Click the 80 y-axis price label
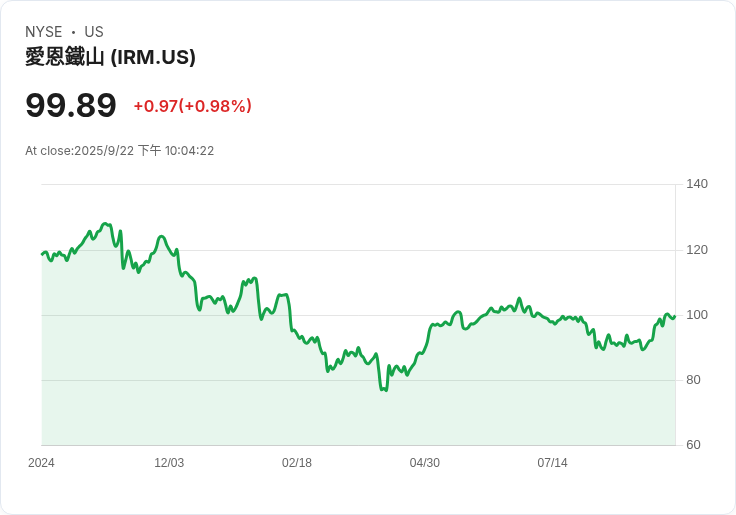Viewport: 736px width, 515px height. coord(693,380)
